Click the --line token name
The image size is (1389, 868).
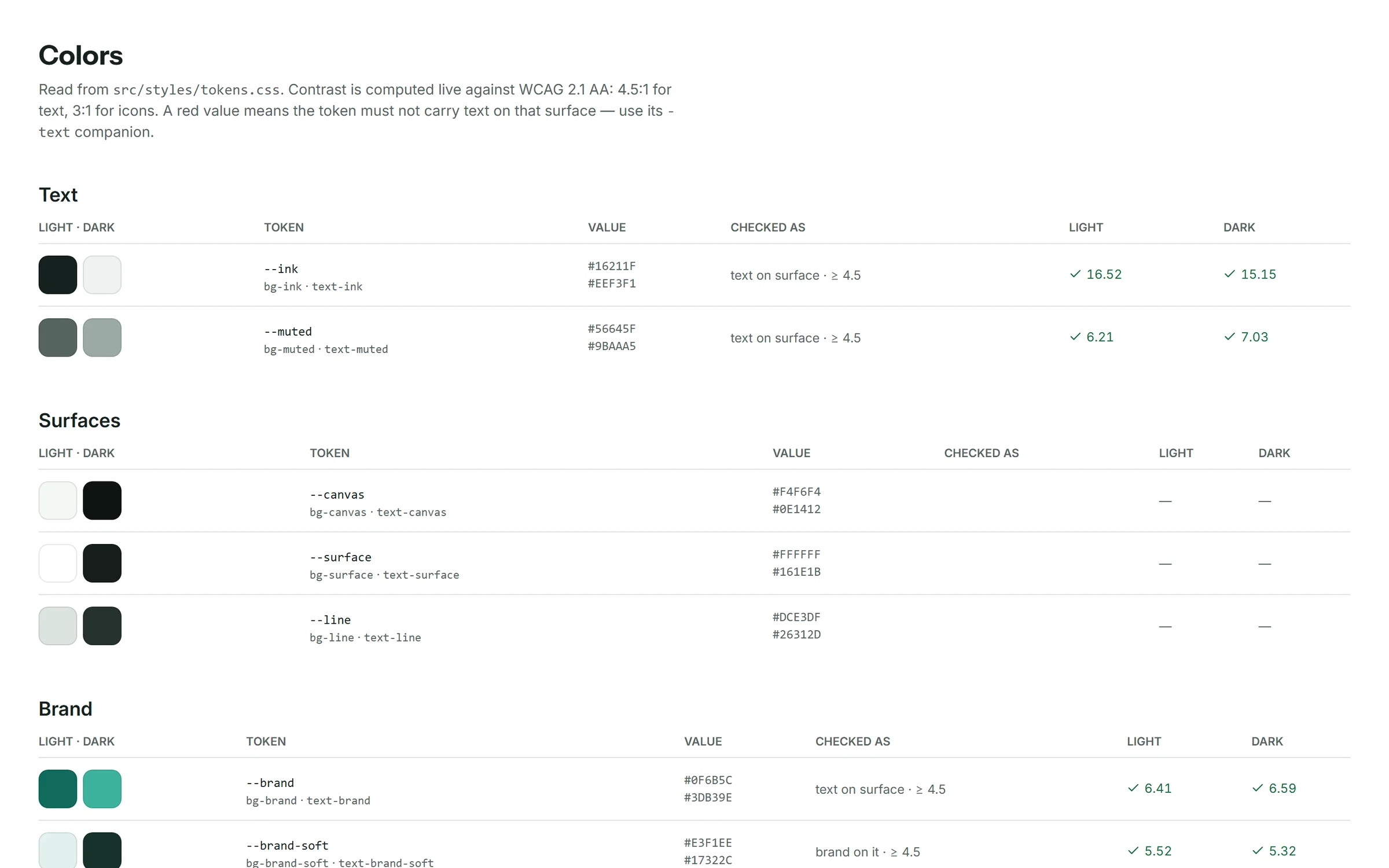coord(330,620)
